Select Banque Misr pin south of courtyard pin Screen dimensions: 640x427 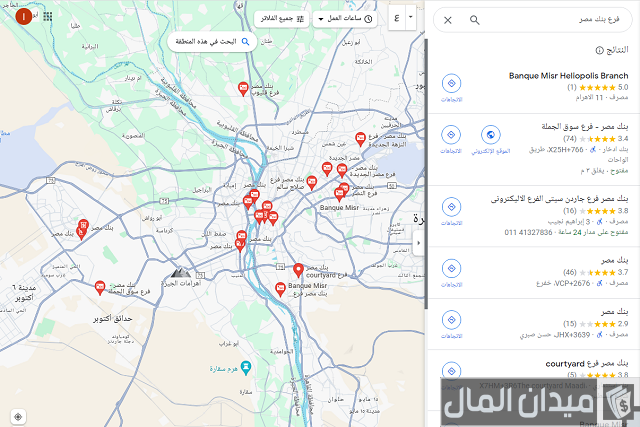click(280, 289)
